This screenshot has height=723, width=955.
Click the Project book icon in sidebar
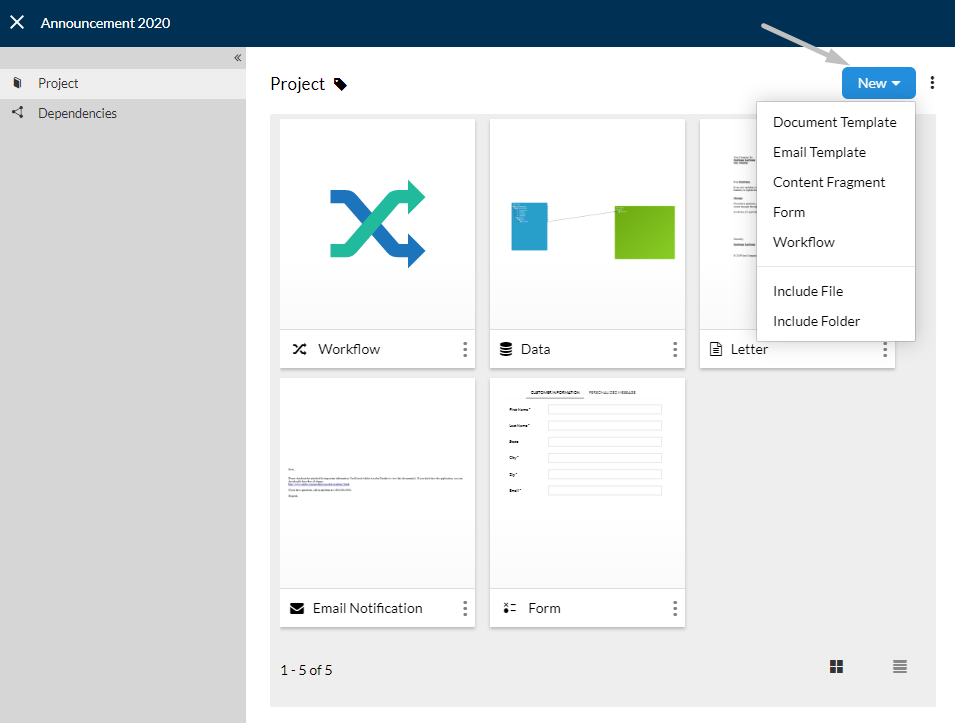point(18,83)
